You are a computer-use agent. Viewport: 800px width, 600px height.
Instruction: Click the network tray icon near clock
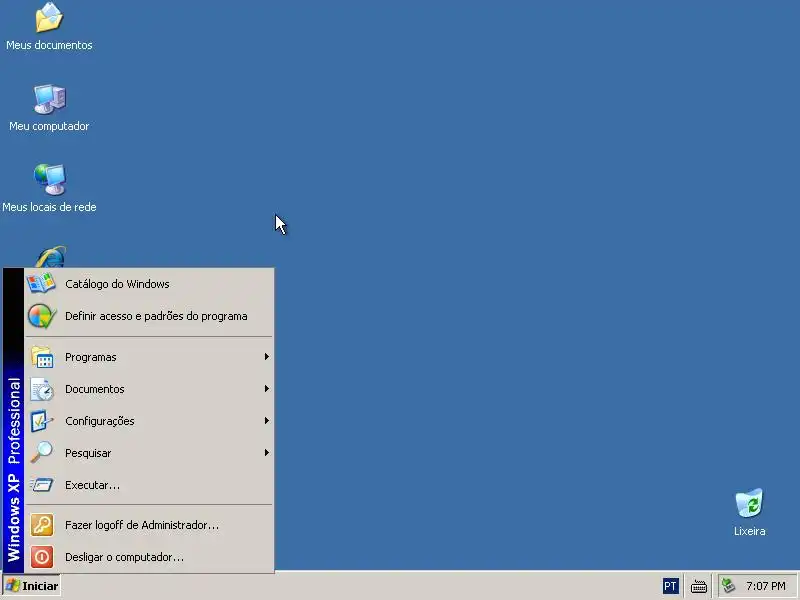pyautogui.click(x=728, y=586)
